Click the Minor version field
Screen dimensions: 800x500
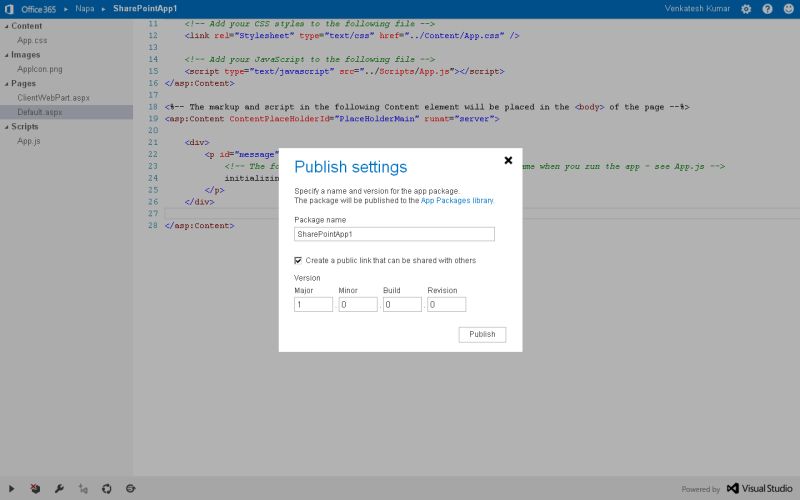[x=358, y=305]
